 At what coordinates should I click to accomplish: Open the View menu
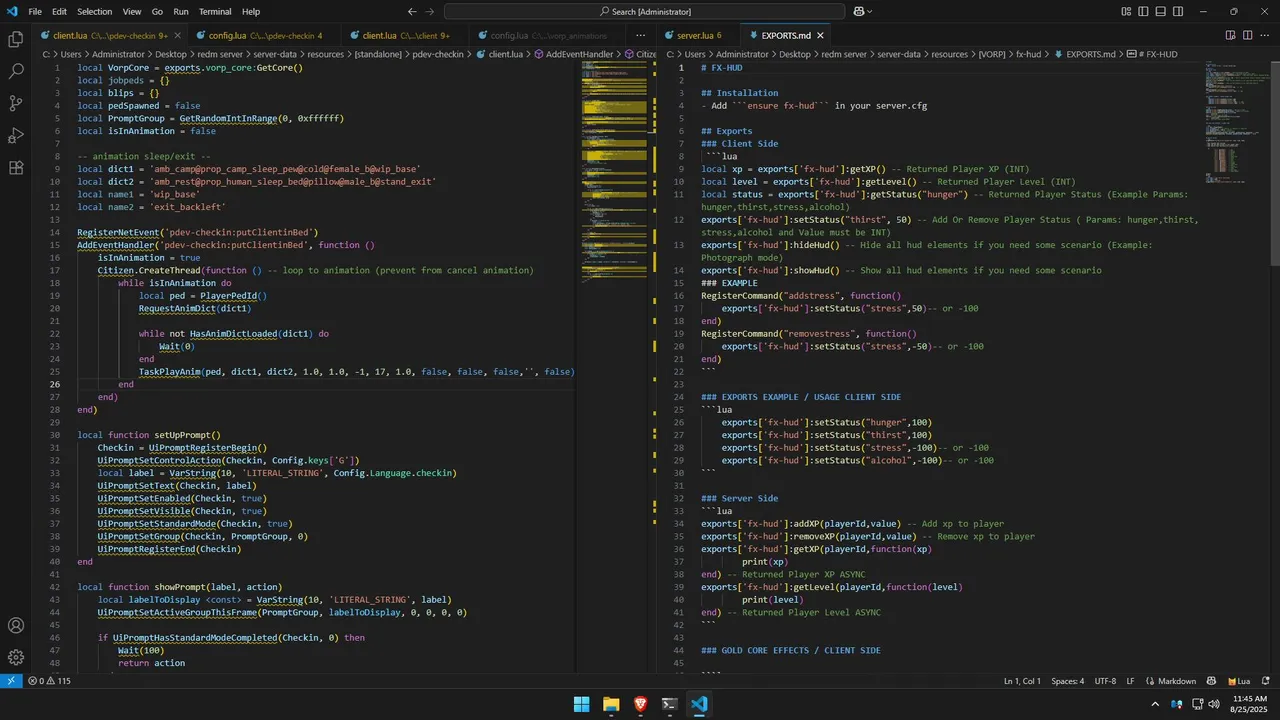click(132, 12)
